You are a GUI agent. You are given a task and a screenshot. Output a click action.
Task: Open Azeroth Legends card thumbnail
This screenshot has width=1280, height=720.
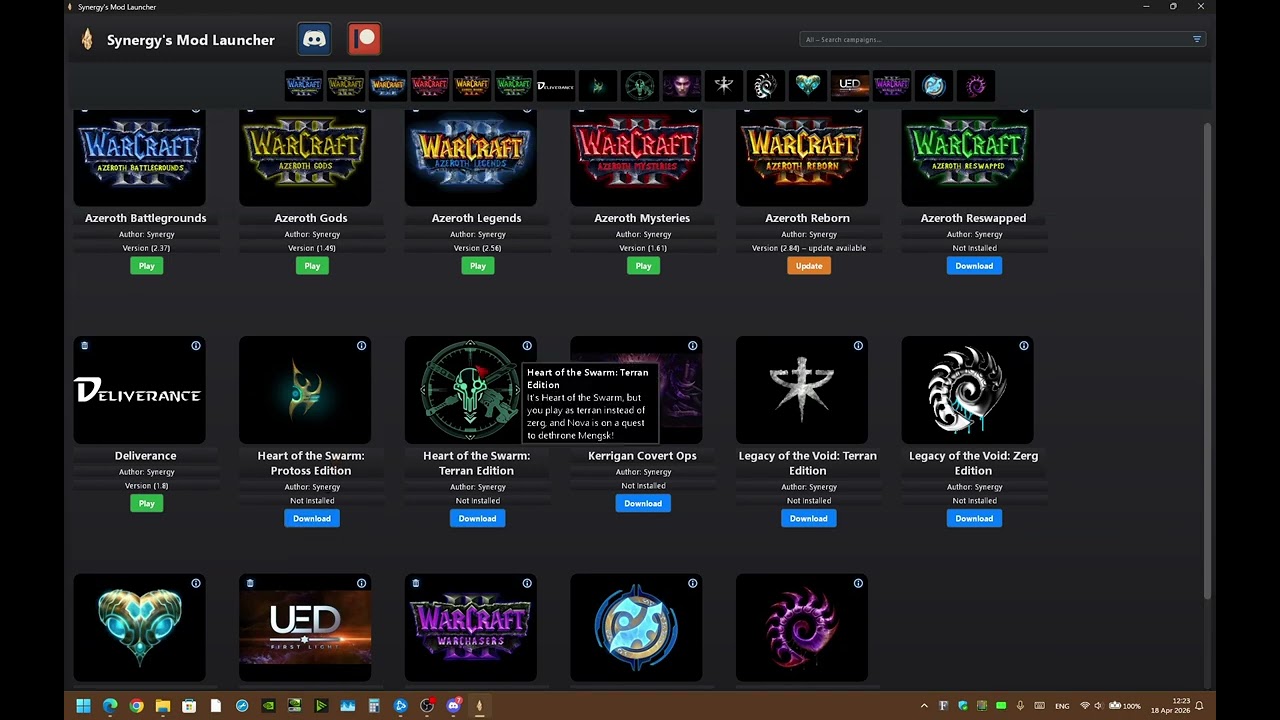tap(471, 157)
